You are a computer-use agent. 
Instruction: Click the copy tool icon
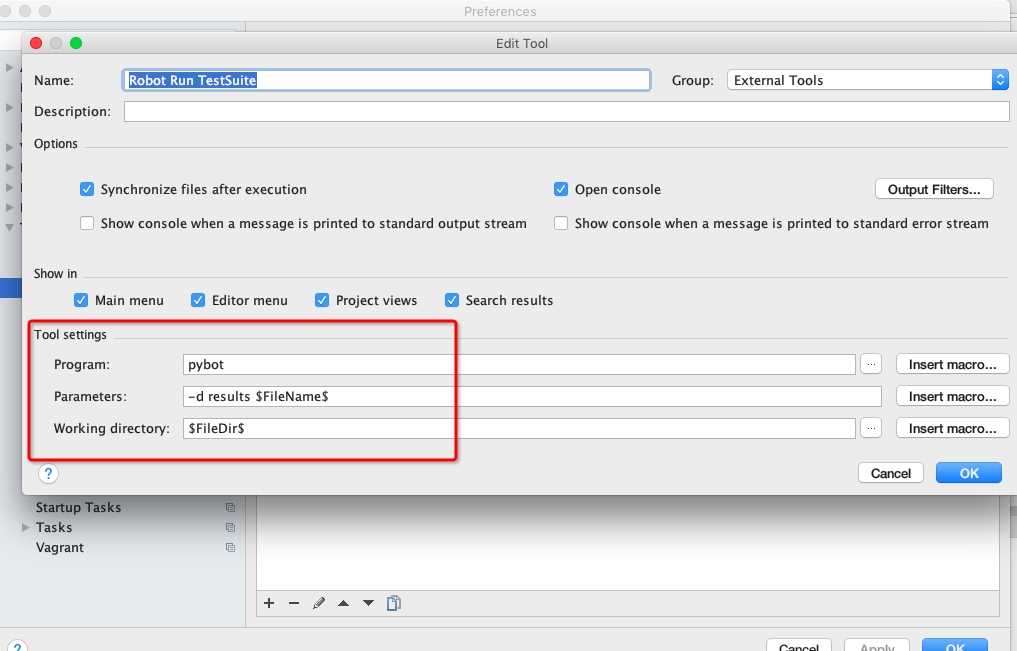click(394, 603)
